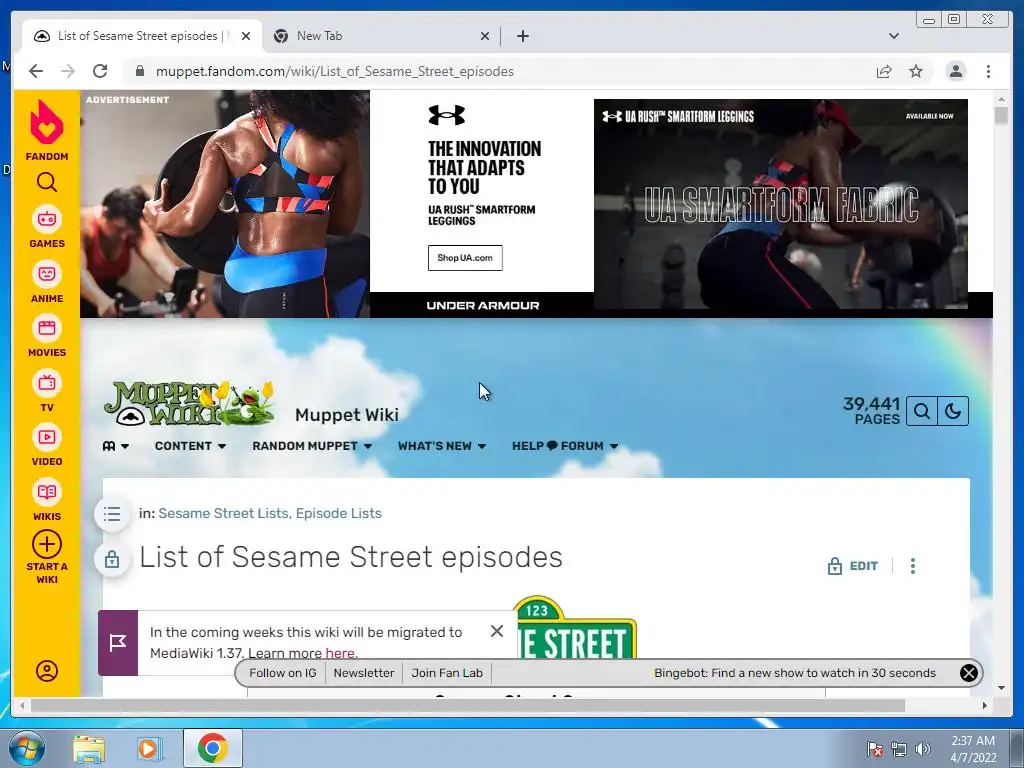Screen dimensions: 1024x768
Task: Expand the WHAT'S NEW menu
Action: [x=442, y=446]
